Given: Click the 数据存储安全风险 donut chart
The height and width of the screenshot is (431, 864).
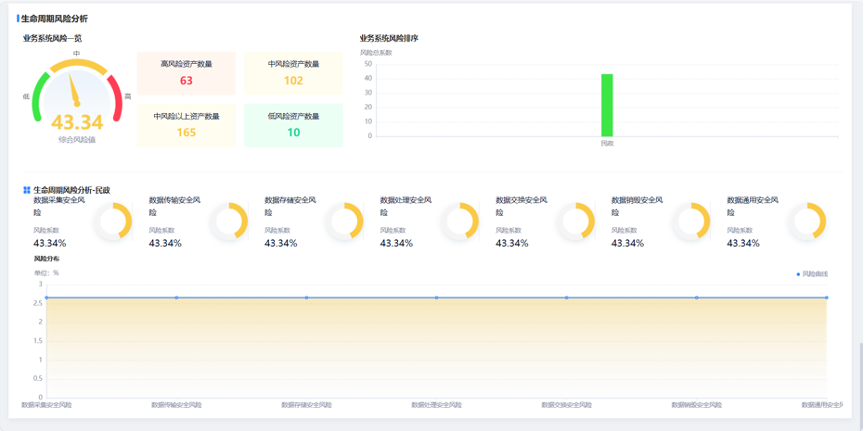Looking at the screenshot, I should (344, 222).
